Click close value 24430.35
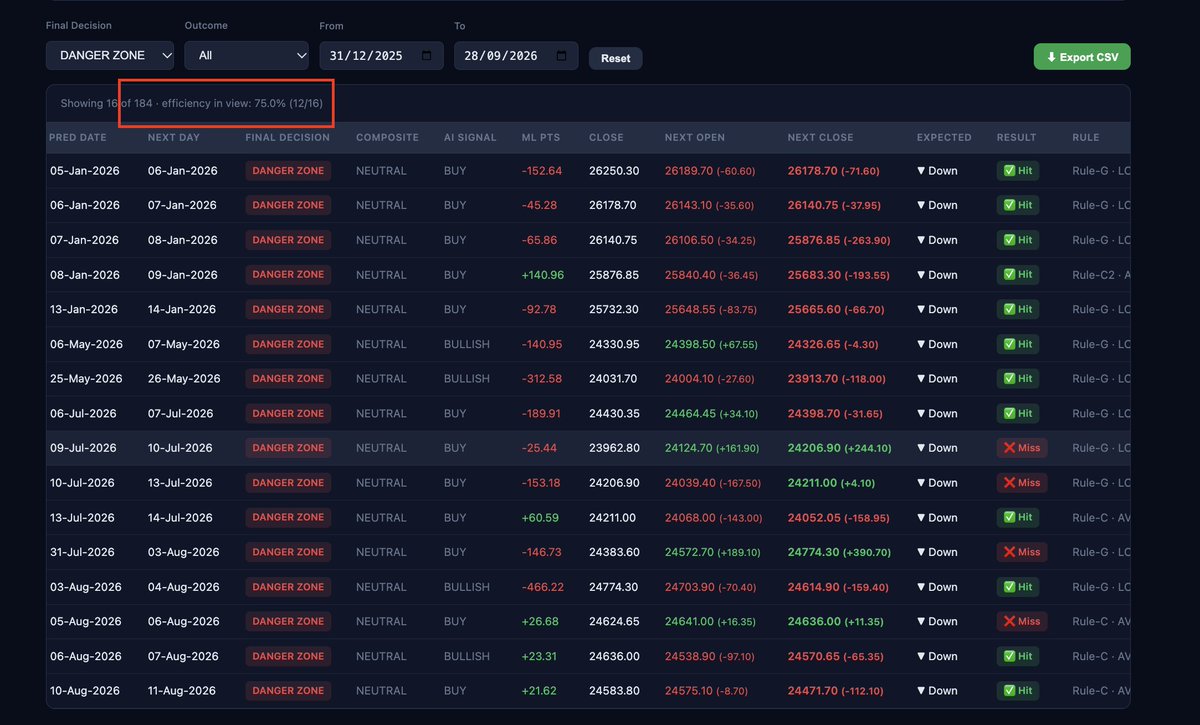1200x725 pixels. (x=614, y=413)
